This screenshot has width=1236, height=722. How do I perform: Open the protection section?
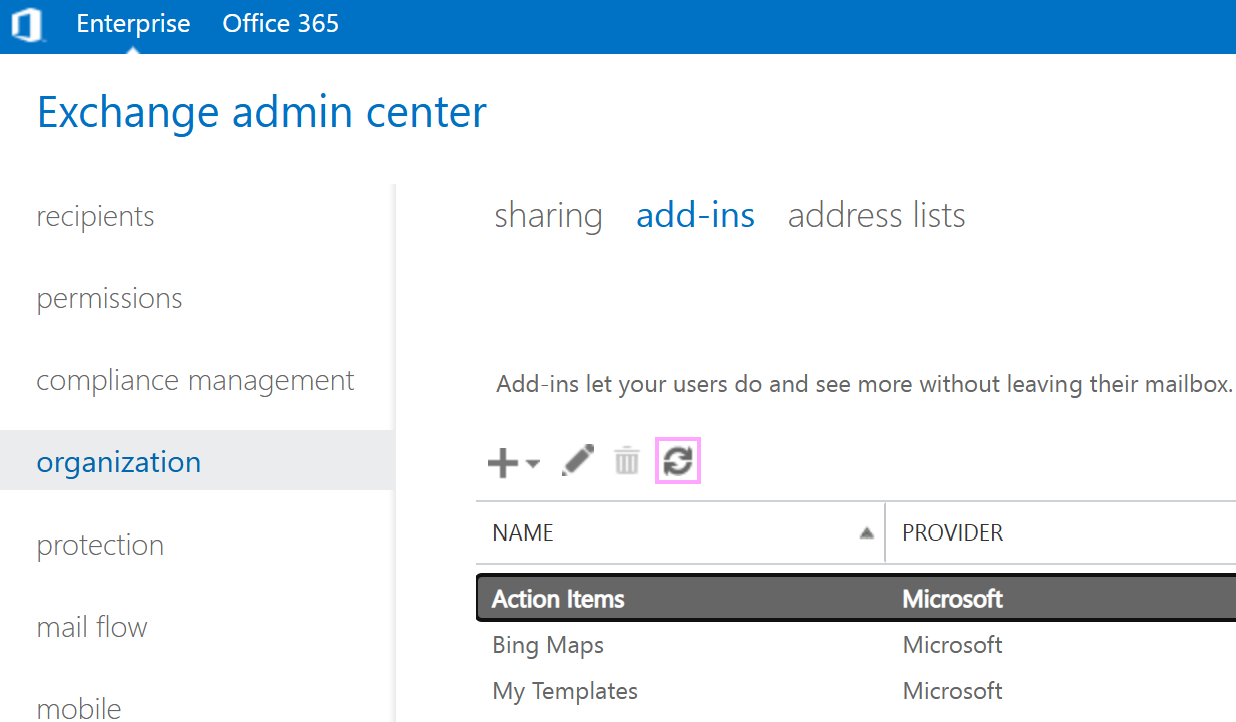(100, 544)
